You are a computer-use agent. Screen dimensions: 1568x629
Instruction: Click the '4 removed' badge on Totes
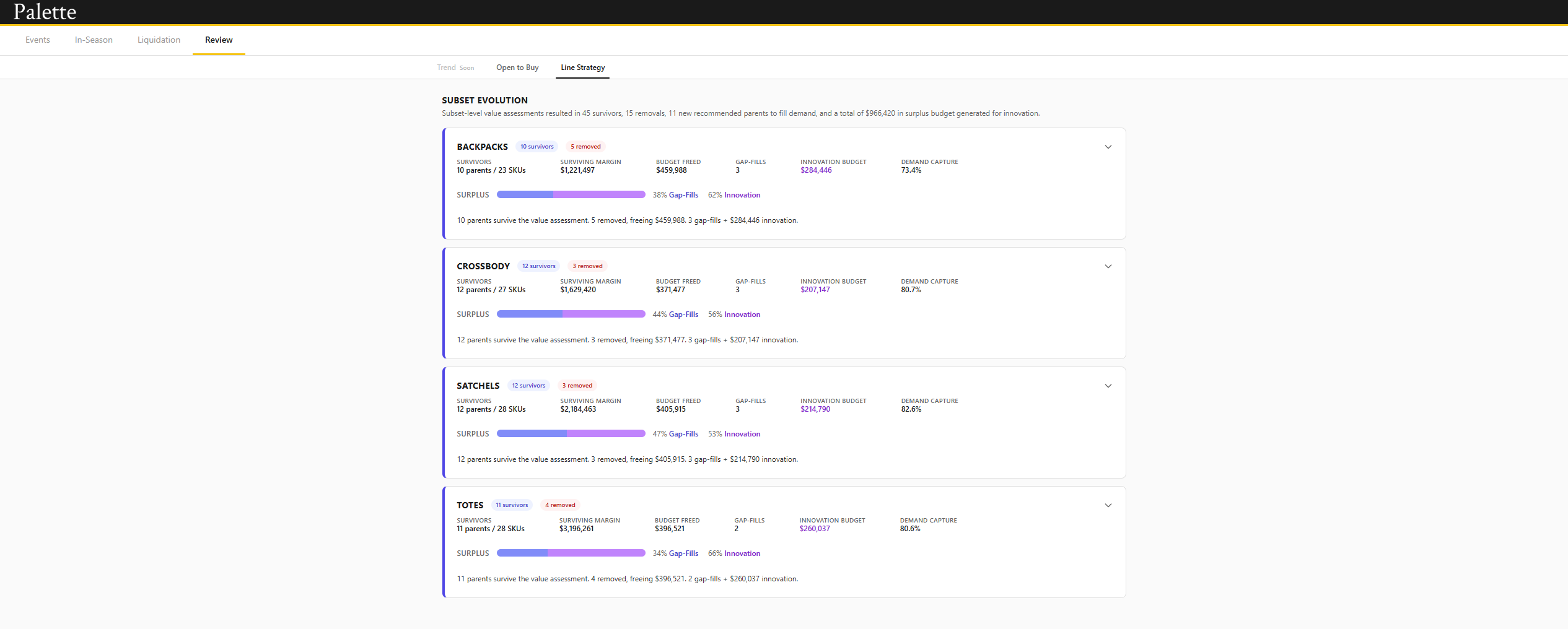coord(559,505)
